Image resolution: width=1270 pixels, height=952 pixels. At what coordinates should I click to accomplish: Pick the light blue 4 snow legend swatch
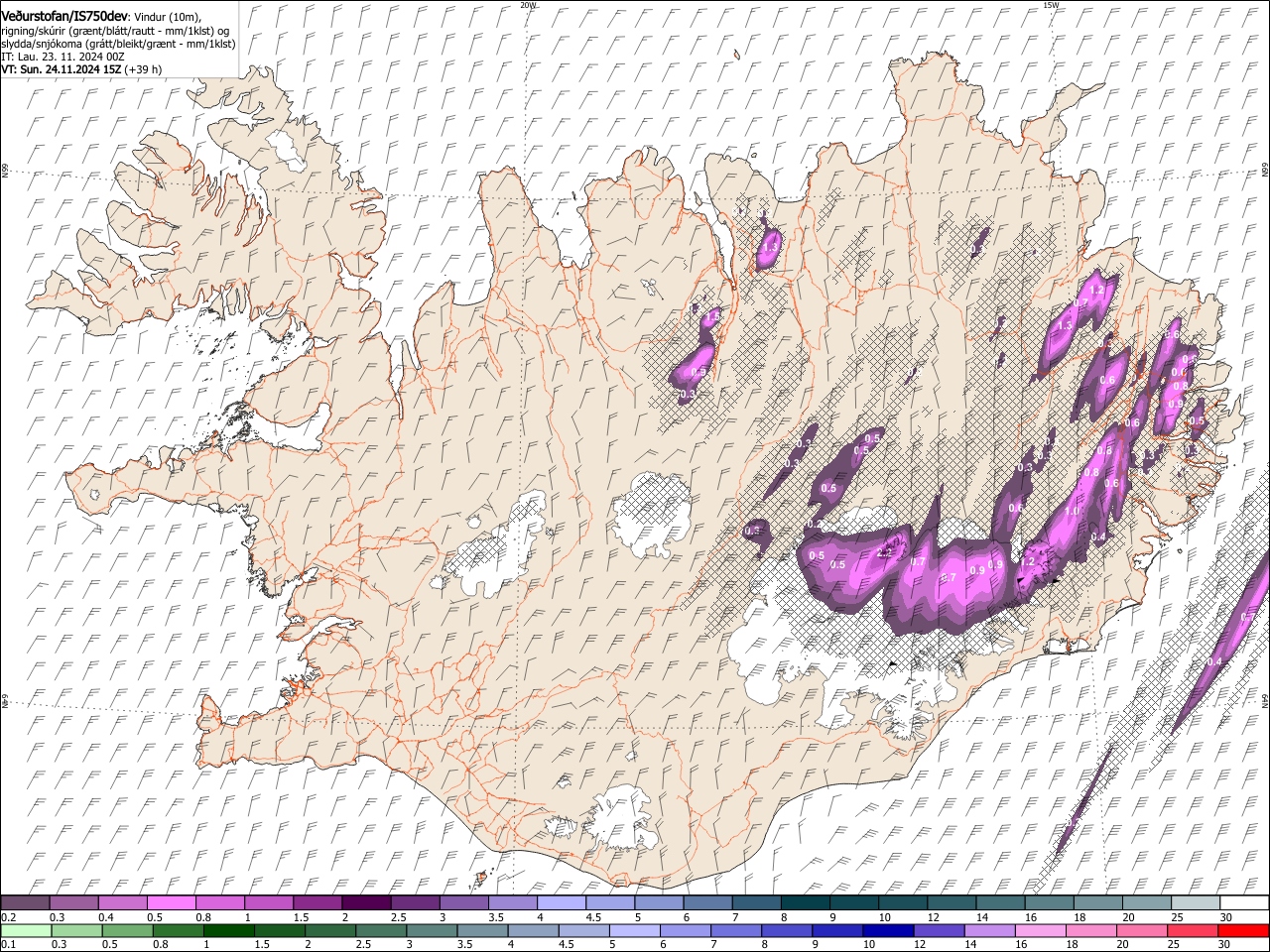point(561,903)
